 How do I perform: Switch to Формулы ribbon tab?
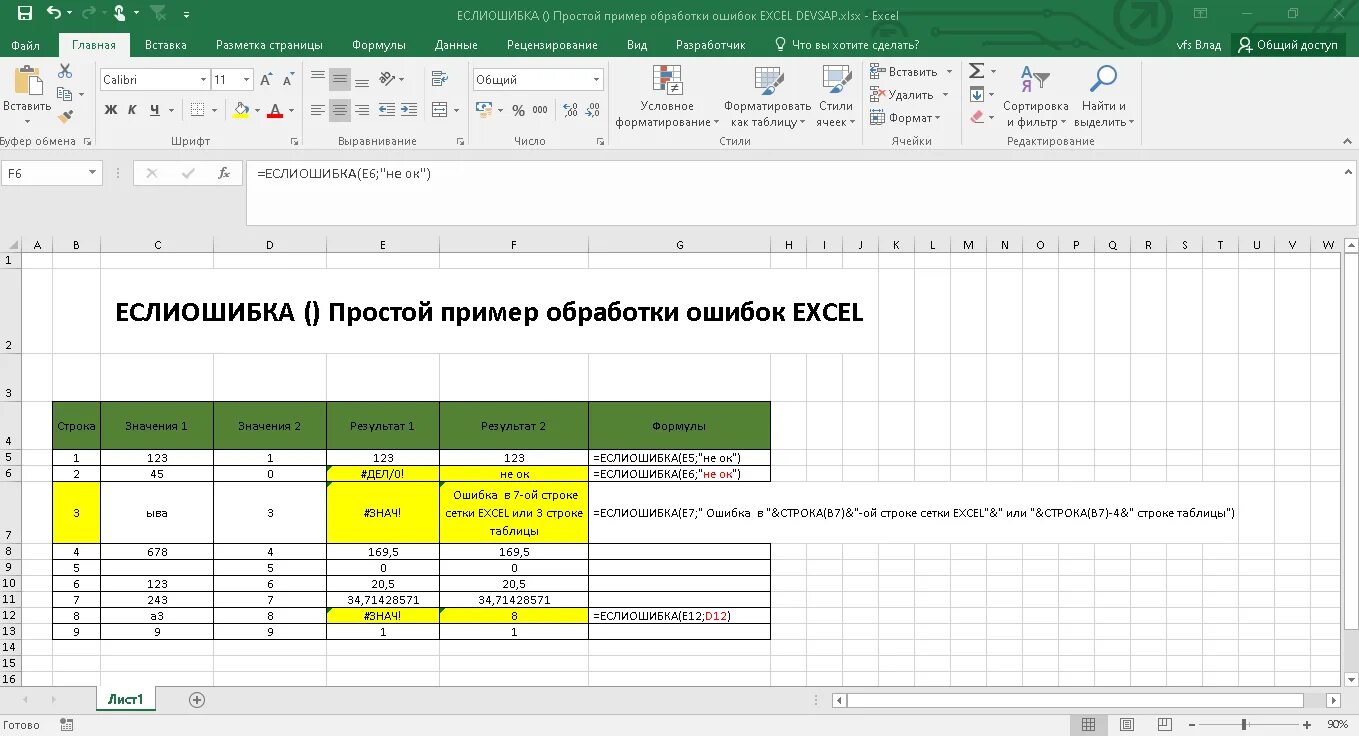(379, 45)
